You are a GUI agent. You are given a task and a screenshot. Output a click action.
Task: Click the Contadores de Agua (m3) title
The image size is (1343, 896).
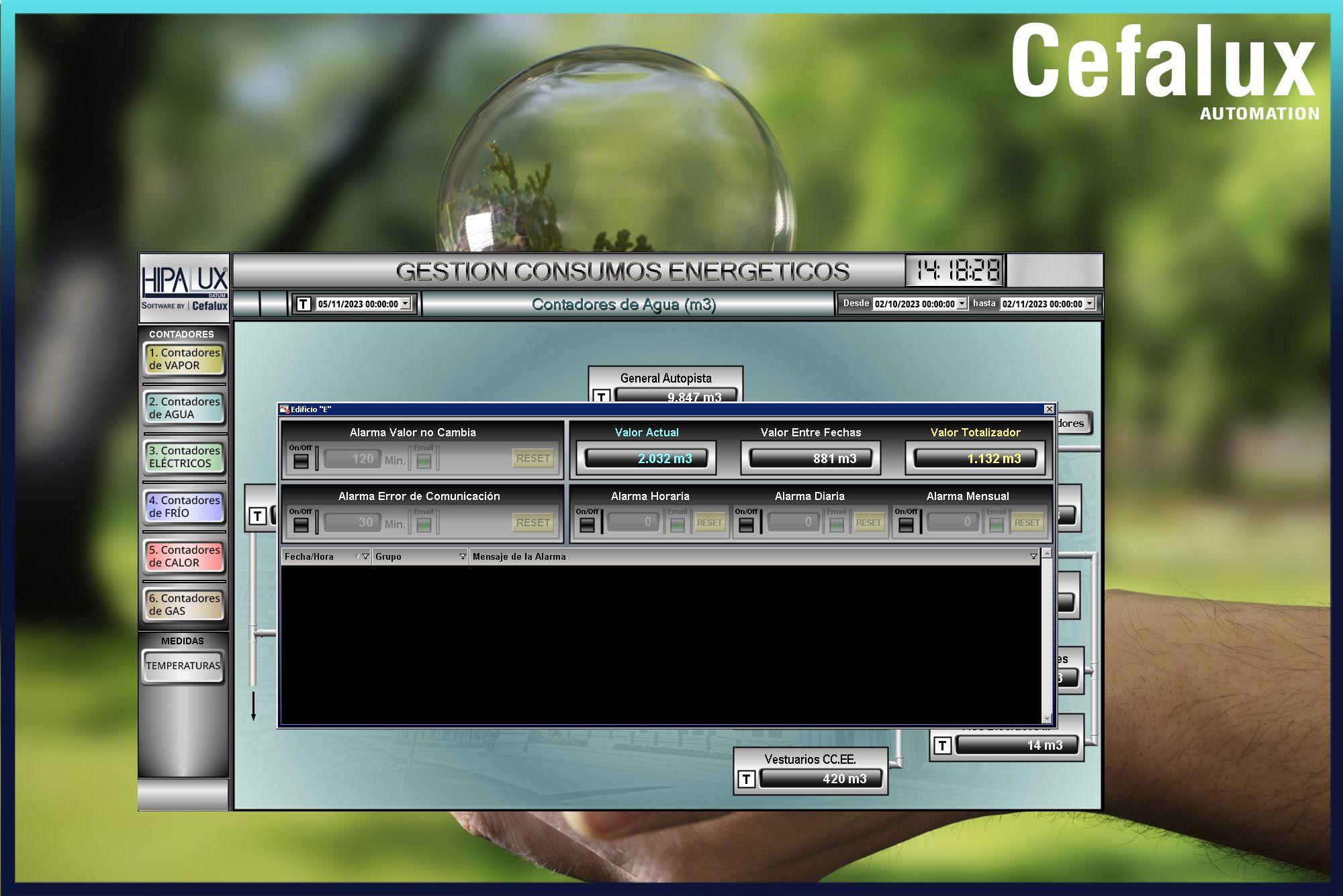click(624, 305)
